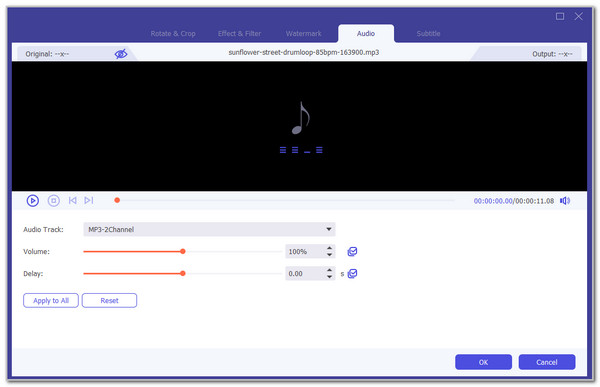The image size is (600, 387).
Task: Select the Subtitle tab
Action: pyautogui.click(x=429, y=34)
